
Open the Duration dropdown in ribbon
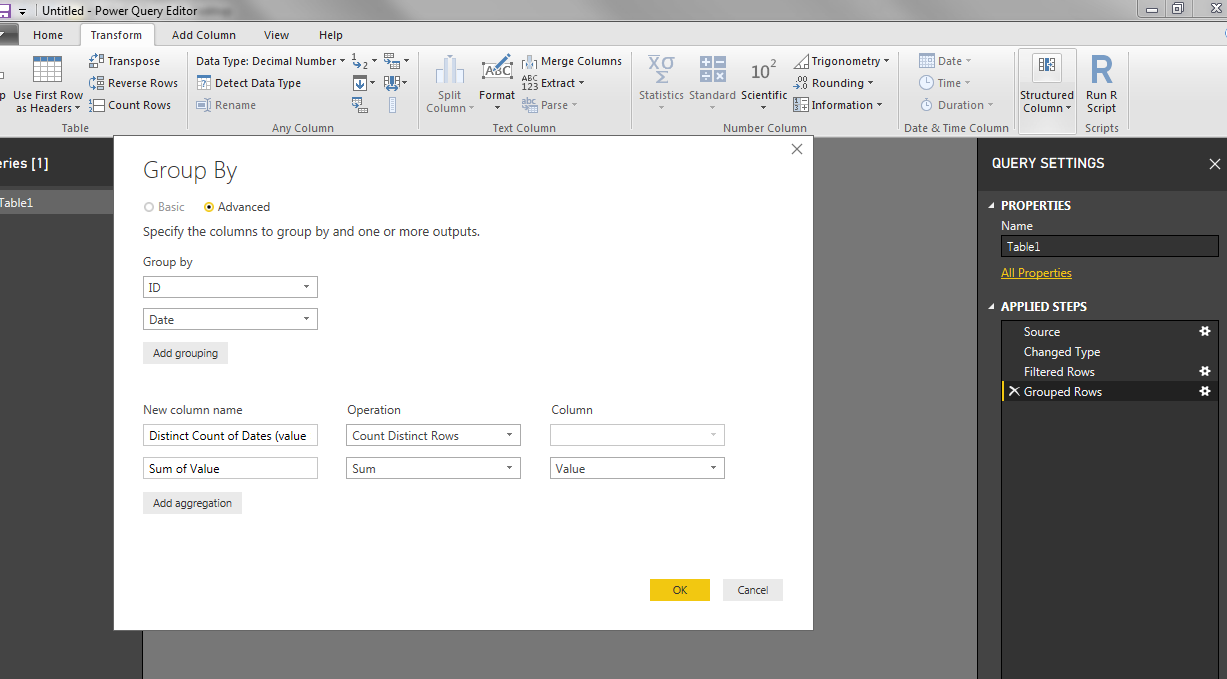tap(956, 105)
